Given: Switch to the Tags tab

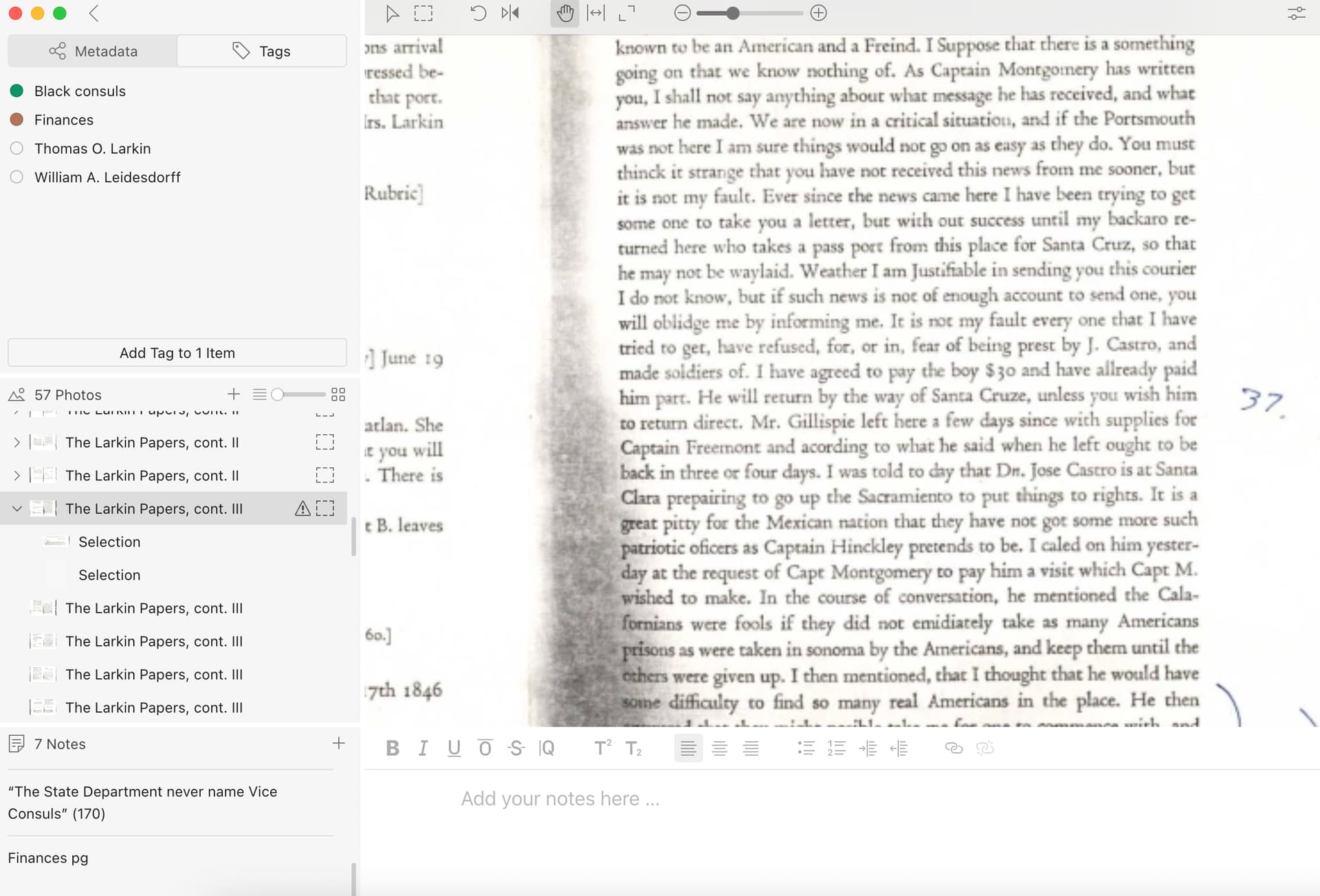Looking at the screenshot, I should click(261, 51).
